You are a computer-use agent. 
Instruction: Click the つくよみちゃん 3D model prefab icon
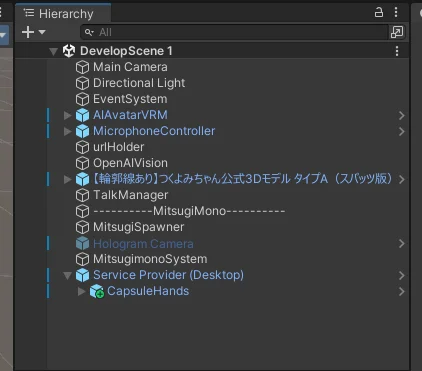82,179
